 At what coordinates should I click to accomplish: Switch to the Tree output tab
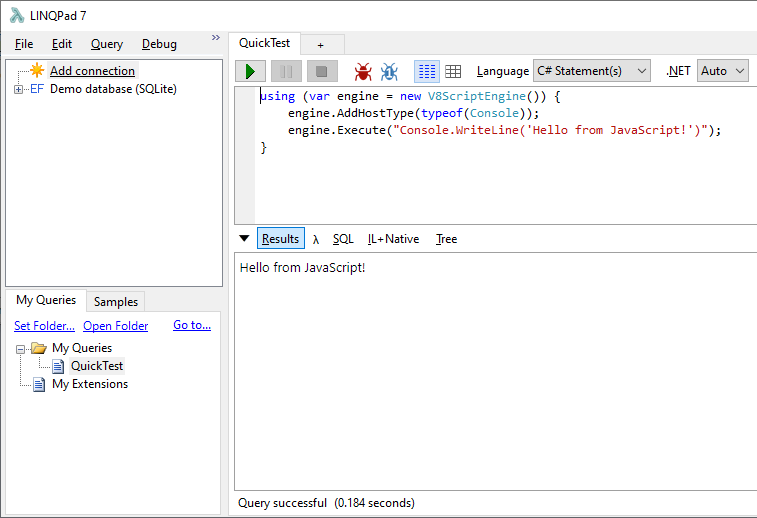(x=447, y=239)
